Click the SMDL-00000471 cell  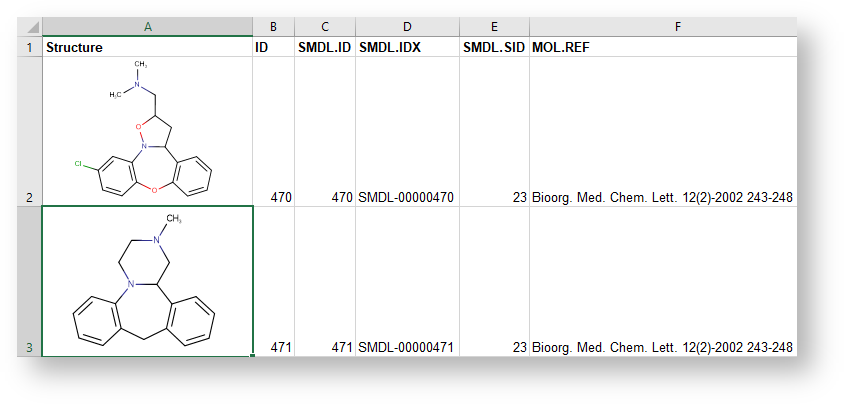pyautogui.click(x=406, y=348)
